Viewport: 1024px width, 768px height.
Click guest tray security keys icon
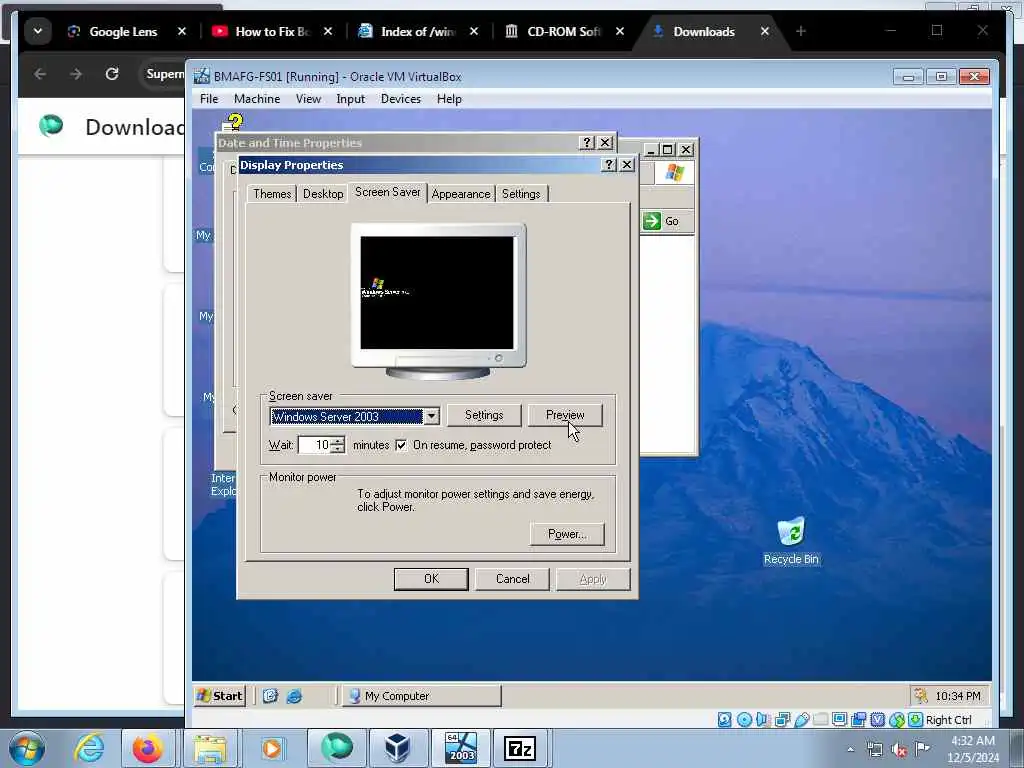[921, 696]
